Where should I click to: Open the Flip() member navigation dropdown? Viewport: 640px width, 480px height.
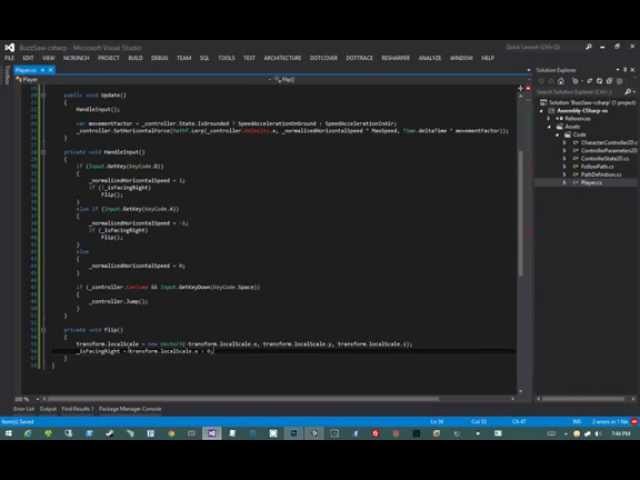[400, 80]
